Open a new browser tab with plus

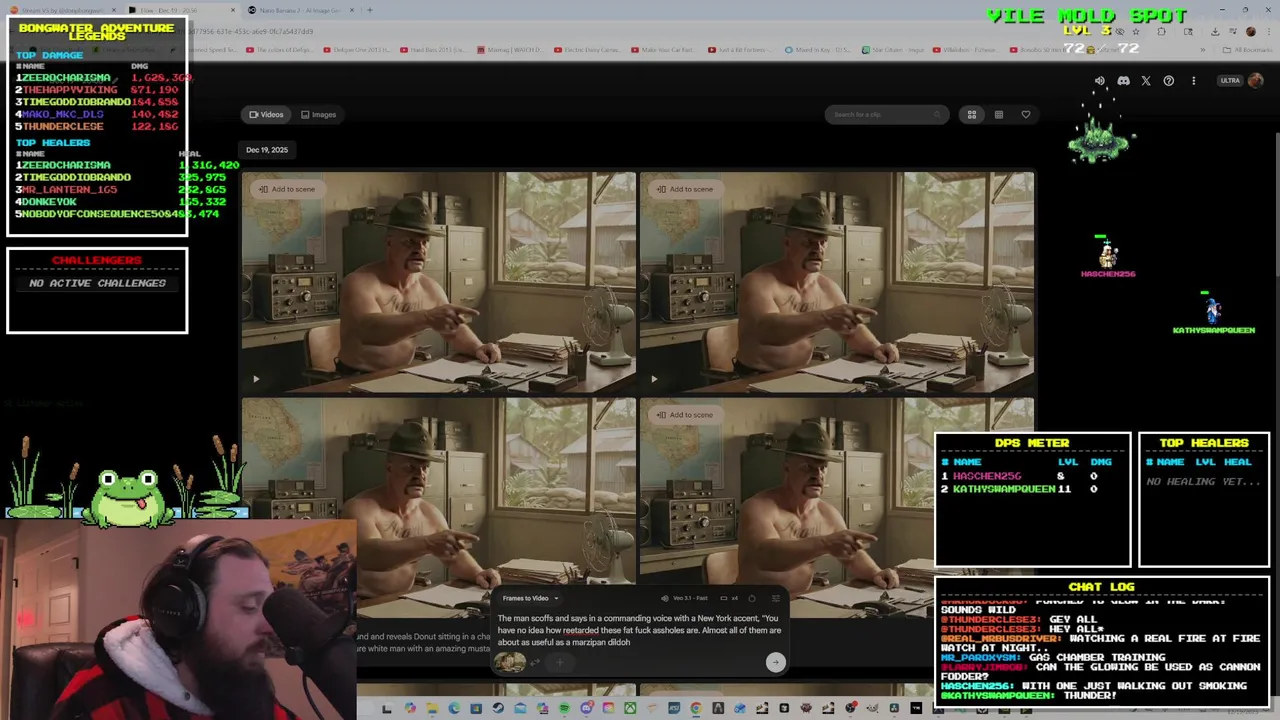coord(370,10)
